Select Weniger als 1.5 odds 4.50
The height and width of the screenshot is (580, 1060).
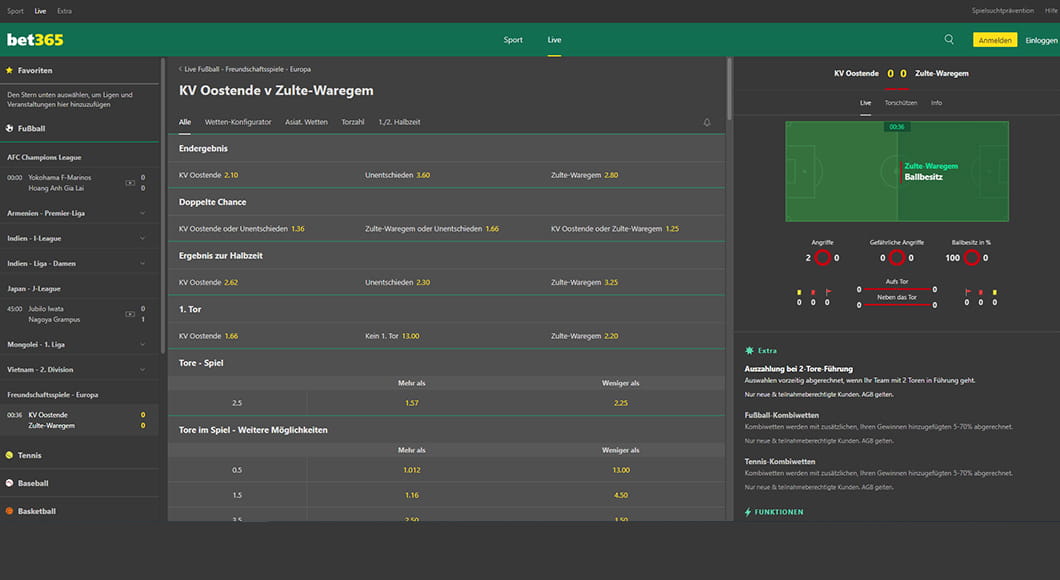pyautogui.click(x=621, y=495)
